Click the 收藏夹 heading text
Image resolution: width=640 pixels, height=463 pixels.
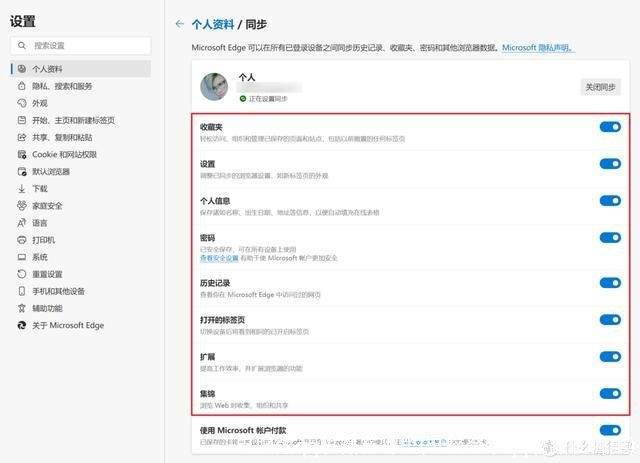211,127
